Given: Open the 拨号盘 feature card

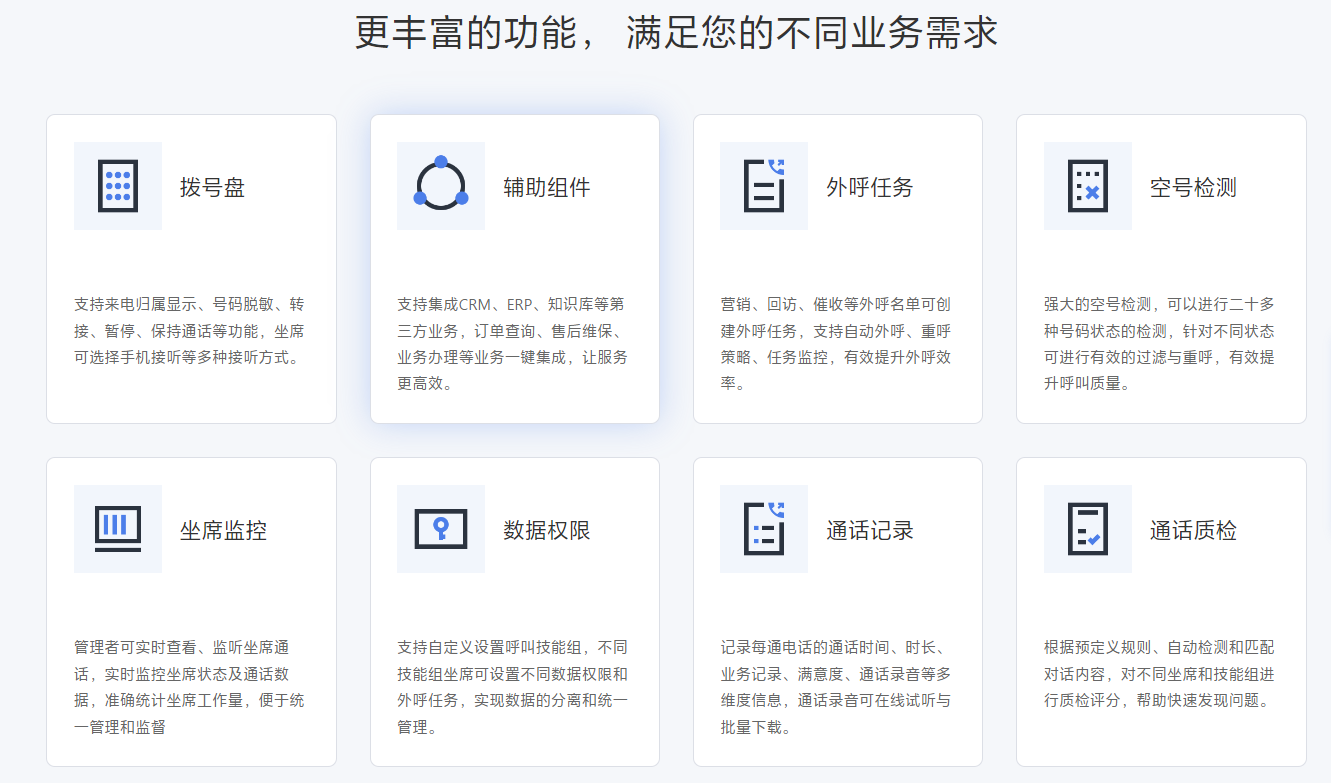Looking at the screenshot, I should pos(191,268).
